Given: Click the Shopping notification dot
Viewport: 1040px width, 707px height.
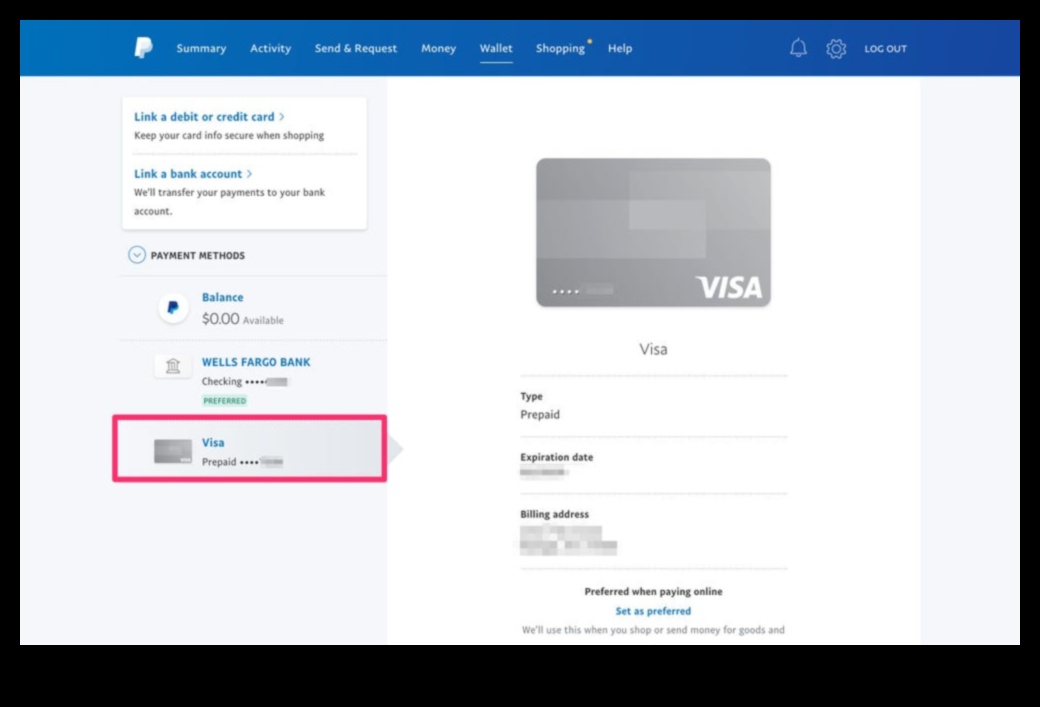Looking at the screenshot, I should 589,42.
